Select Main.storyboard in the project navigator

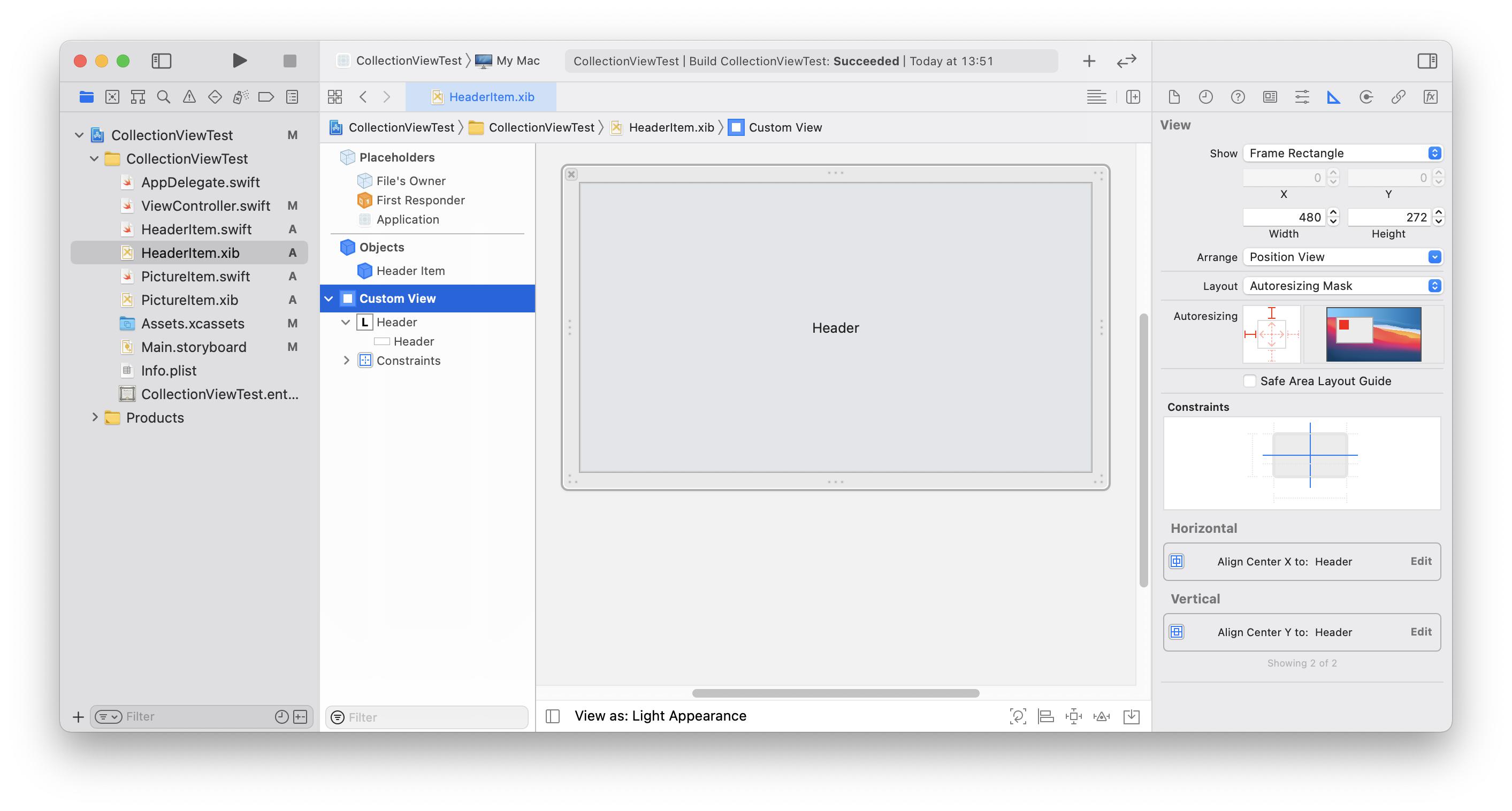[x=193, y=347]
